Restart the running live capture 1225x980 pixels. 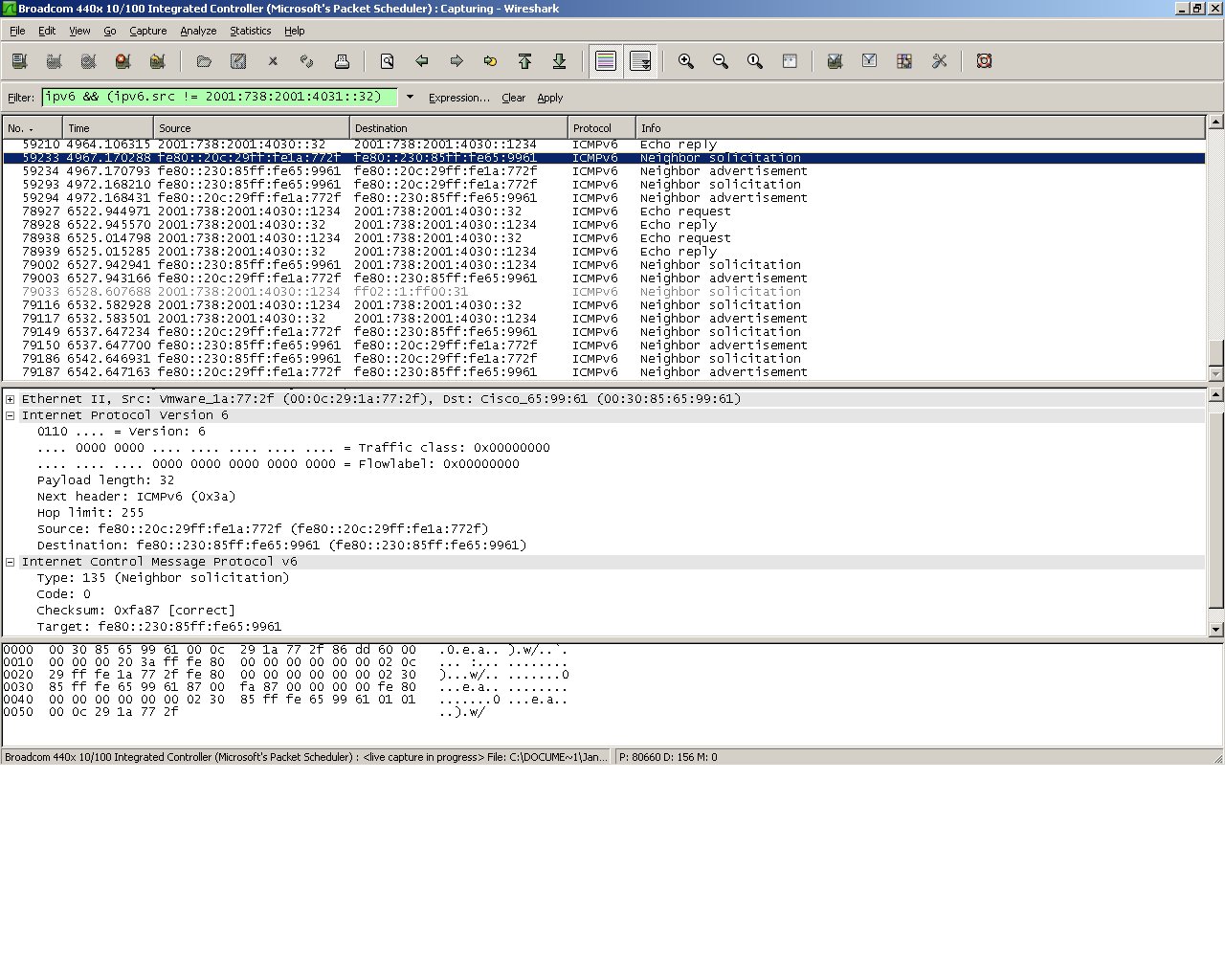[x=158, y=61]
